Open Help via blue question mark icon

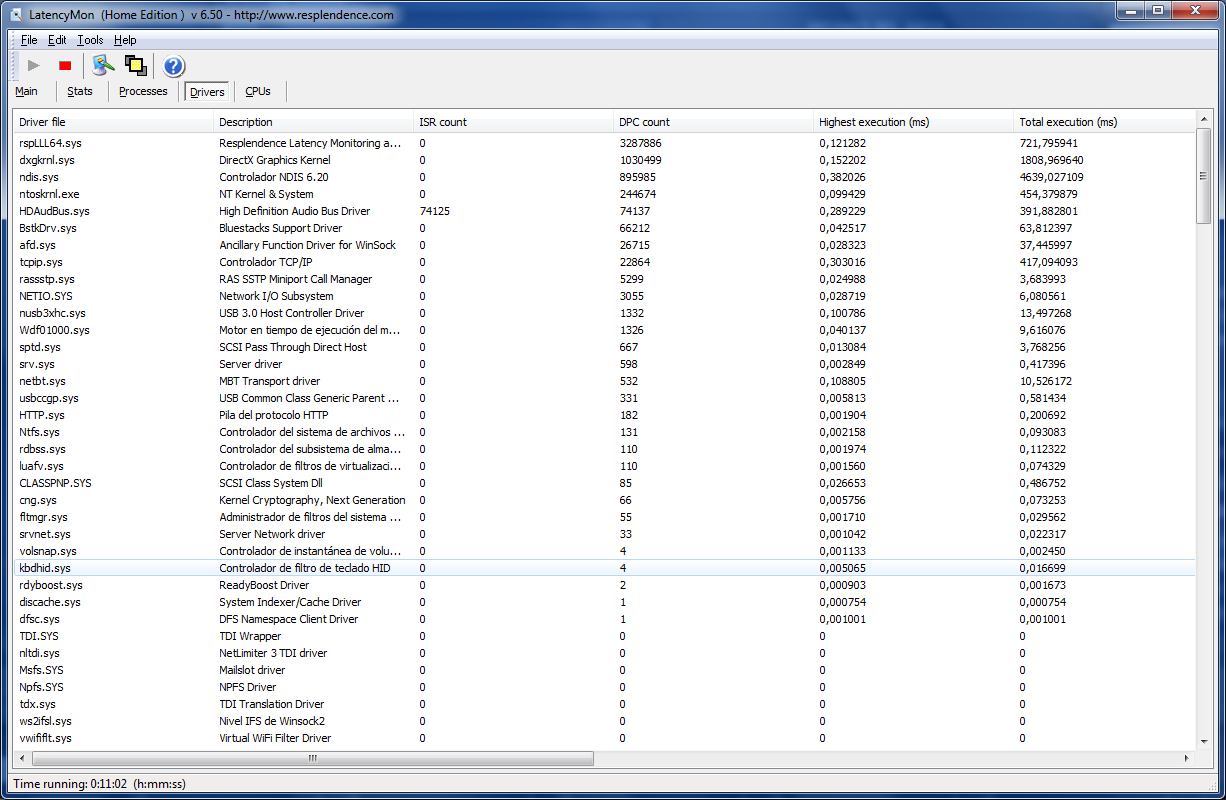[173, 66]
